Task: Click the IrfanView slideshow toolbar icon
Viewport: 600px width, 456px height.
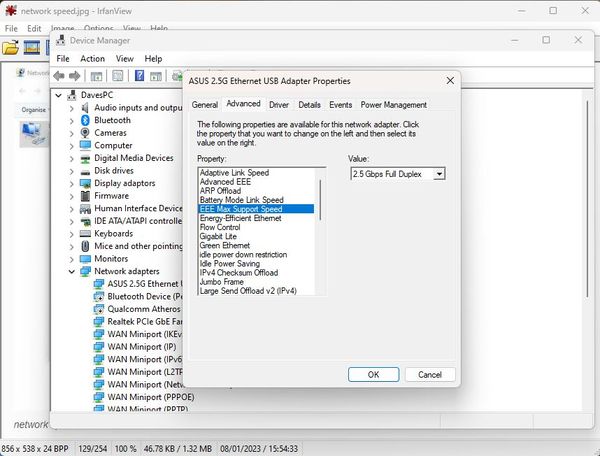Action: [32, 47]
